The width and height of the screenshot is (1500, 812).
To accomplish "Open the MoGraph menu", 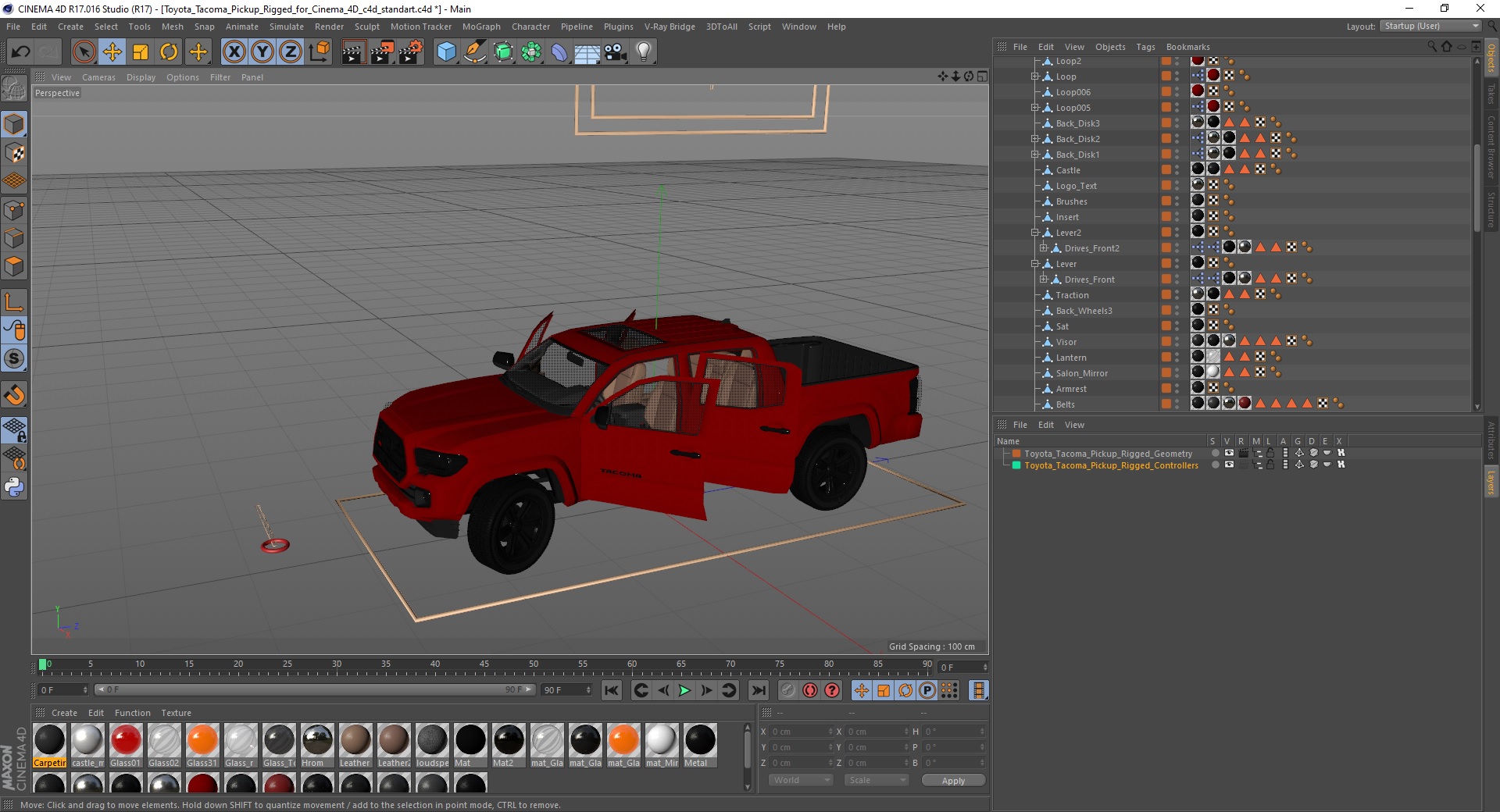I will point(481,27).
